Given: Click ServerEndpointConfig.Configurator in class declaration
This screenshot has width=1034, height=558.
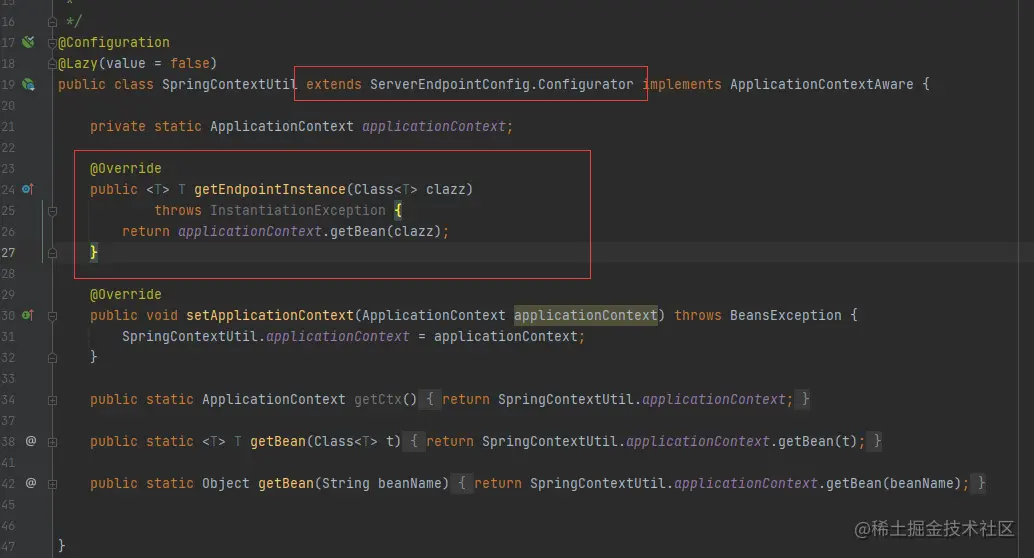Looking at the screenshot, I should coord(501,84).
